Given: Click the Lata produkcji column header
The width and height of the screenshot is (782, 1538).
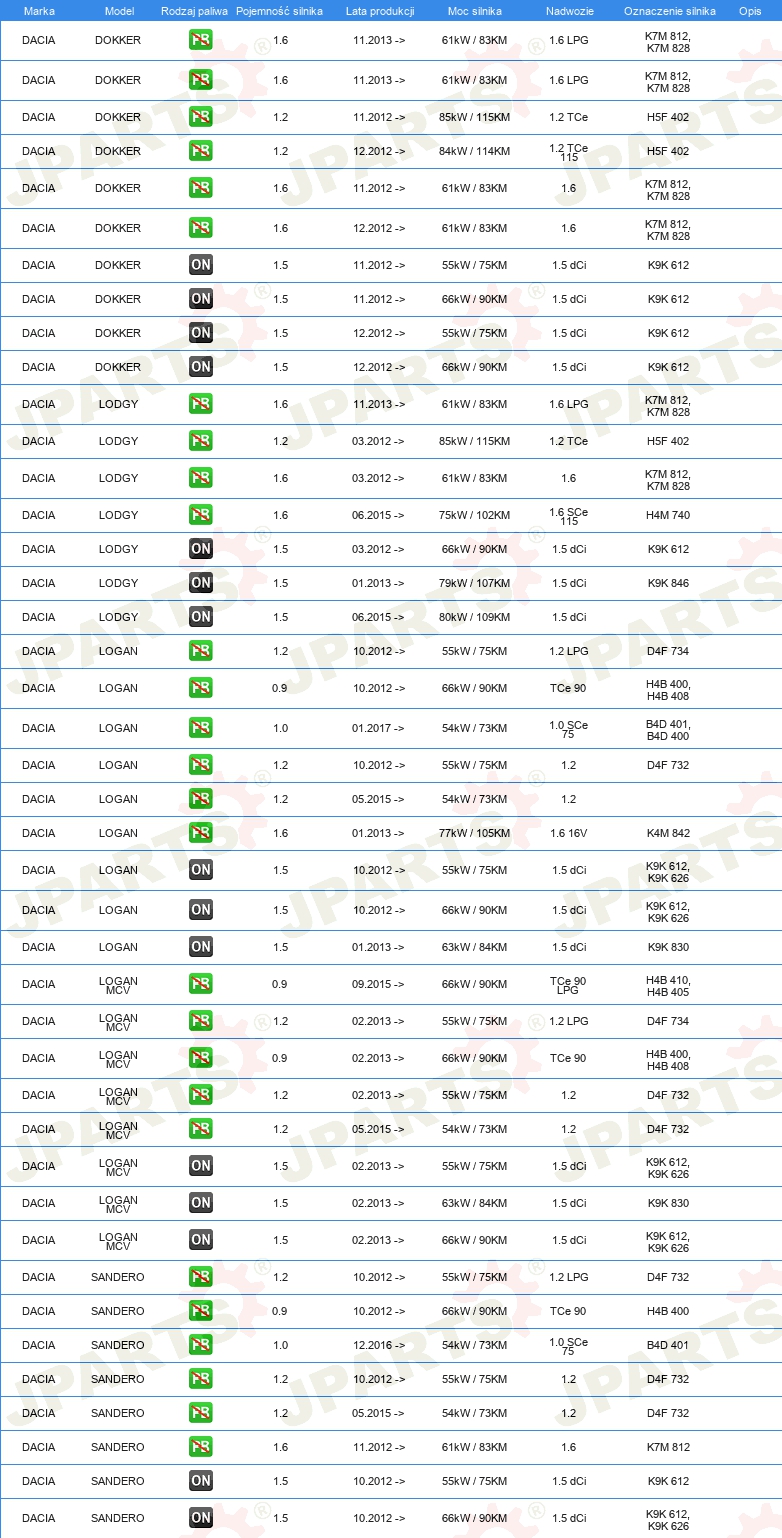Looking at the screenshot, I should 380,10.
